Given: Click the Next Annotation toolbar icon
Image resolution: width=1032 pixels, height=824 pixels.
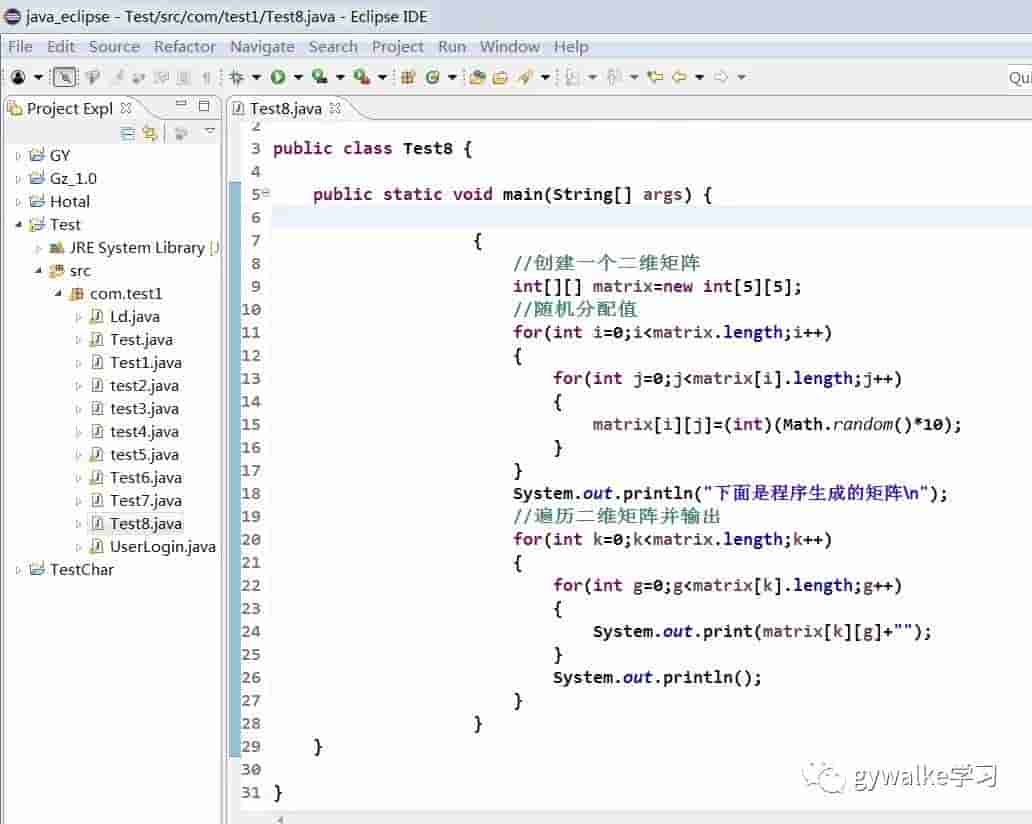Looking at the screenshot, I should (x=573, y=77).
